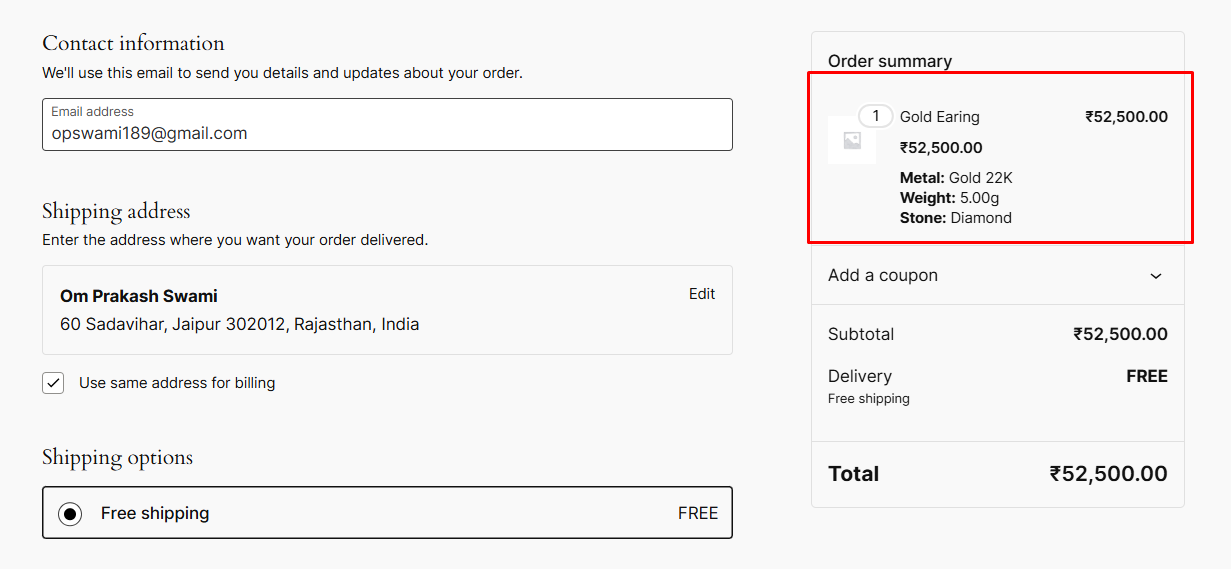
Task: Click the Subtotal row
Action: (998, 334)
